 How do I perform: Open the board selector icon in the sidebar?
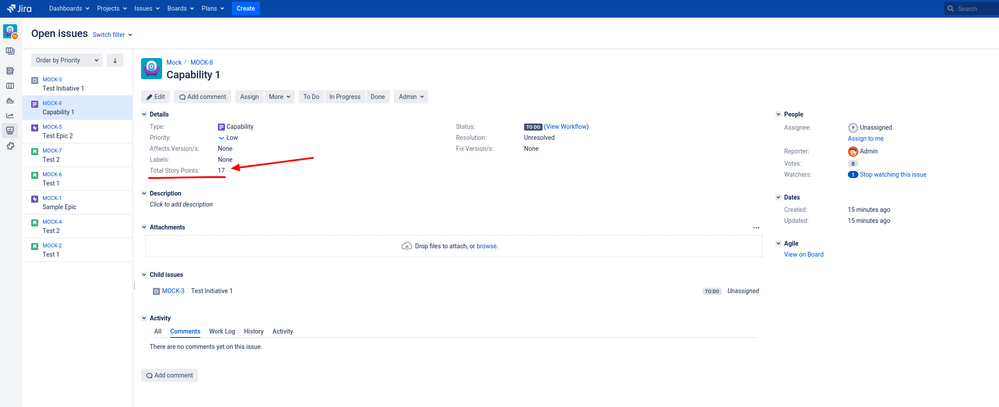[x=10, y=51]
